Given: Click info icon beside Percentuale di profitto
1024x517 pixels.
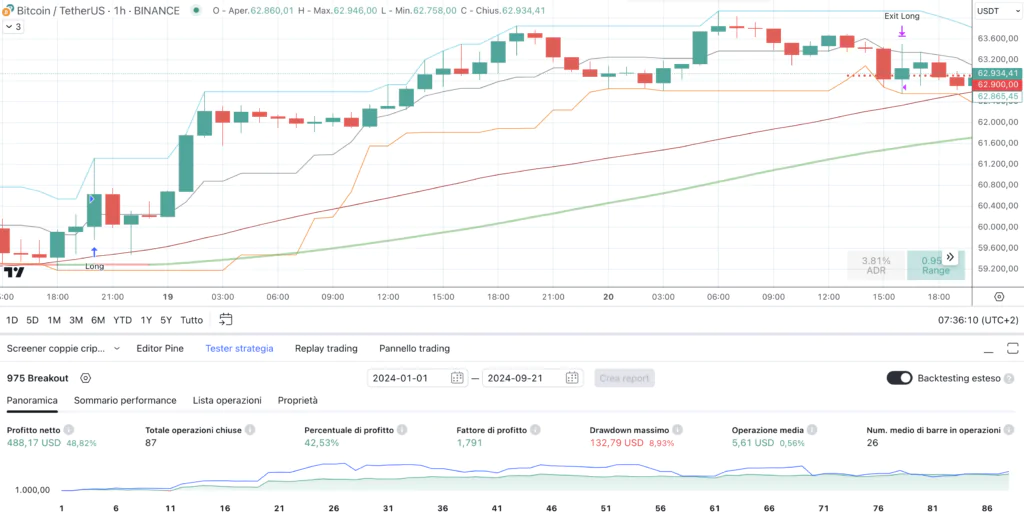Looking at the screenshot, I should click(402, 430).
